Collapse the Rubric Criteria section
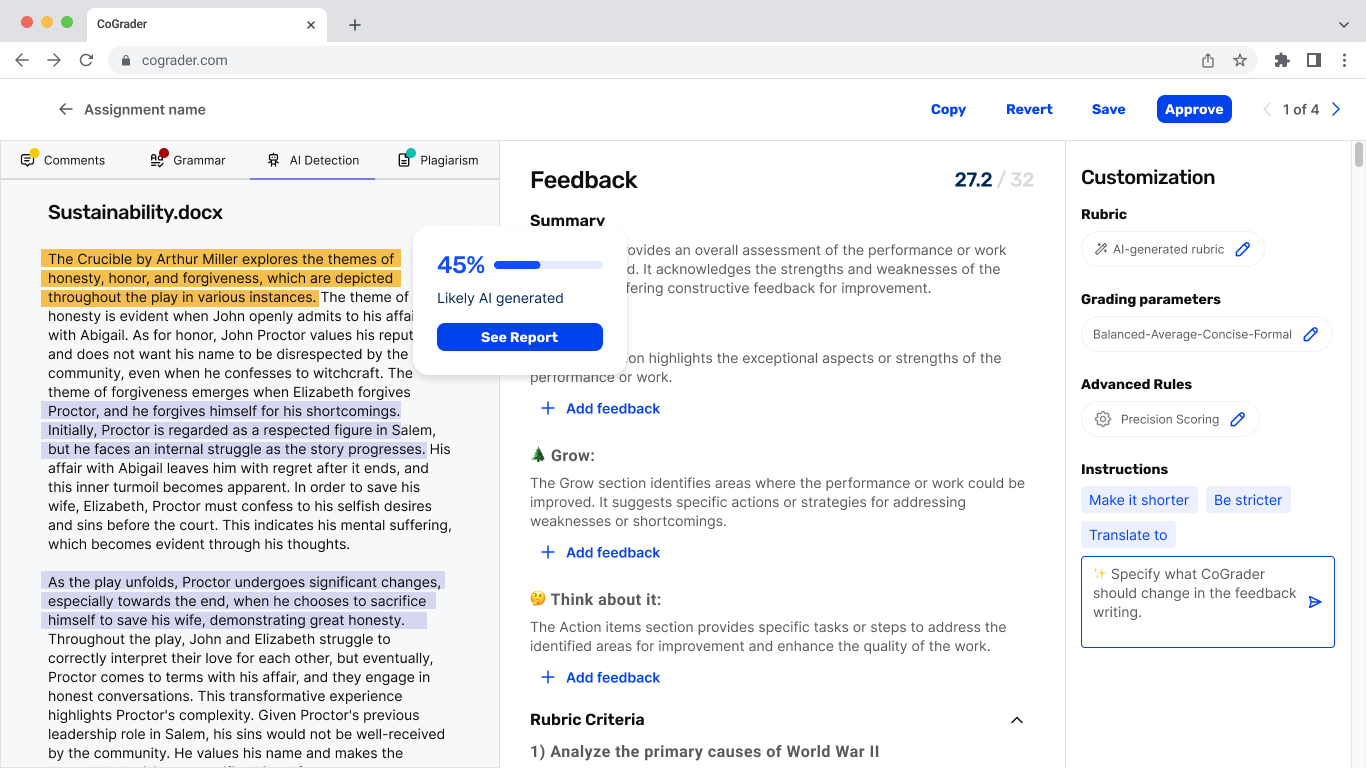Image resolution: width=1366 pixels, height=768 pixels. click(1017, 720)
